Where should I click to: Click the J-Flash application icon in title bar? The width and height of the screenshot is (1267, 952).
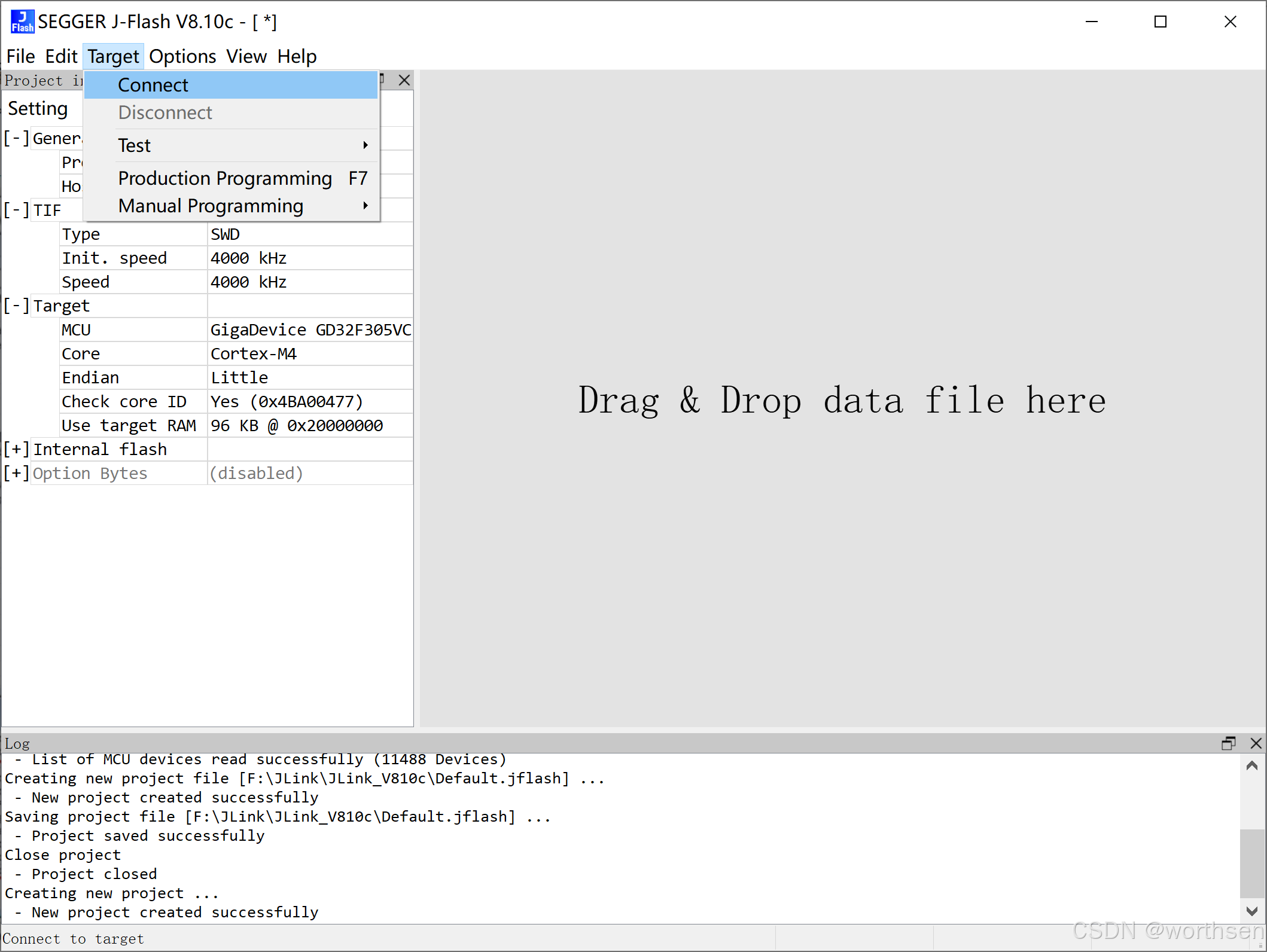22,22
